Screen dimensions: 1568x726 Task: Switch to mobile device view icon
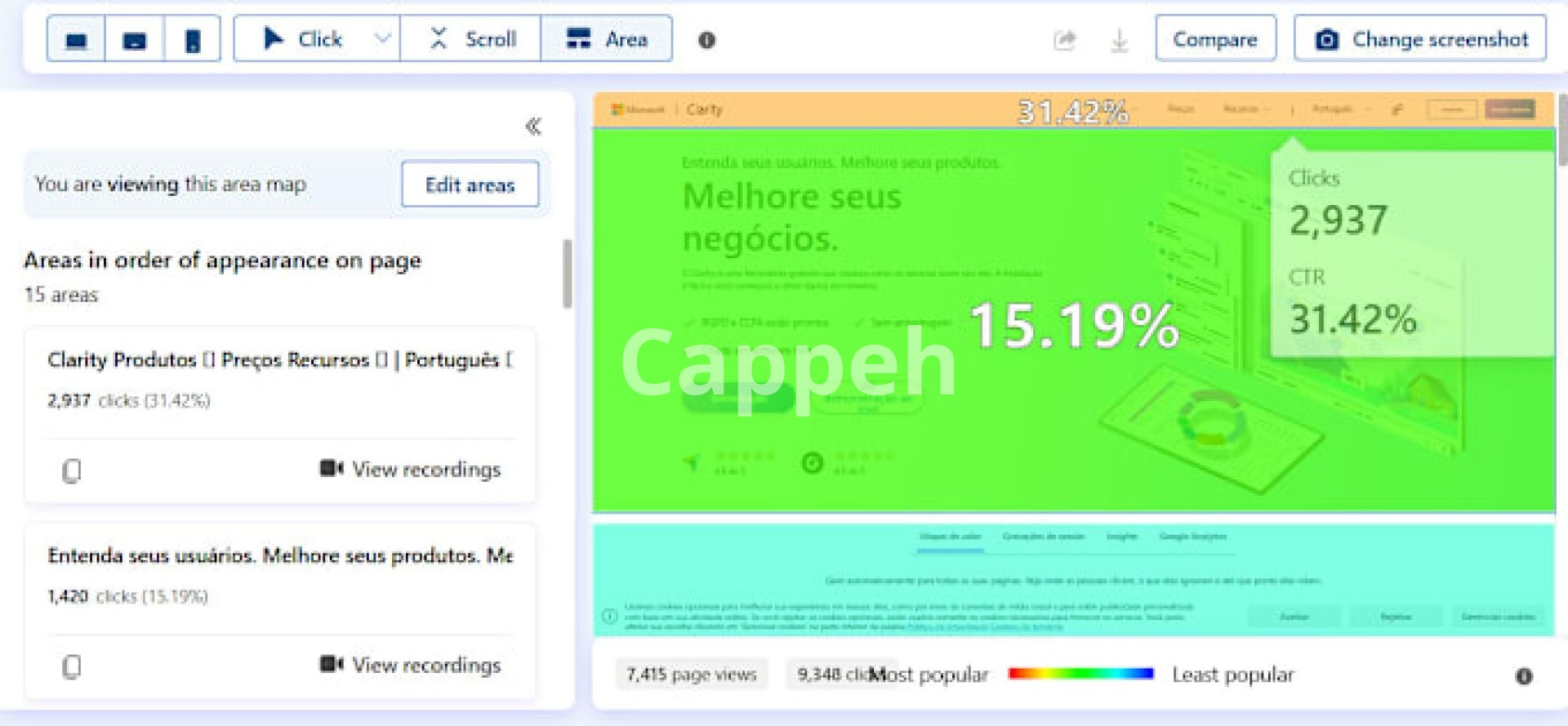tap(193, 39)
